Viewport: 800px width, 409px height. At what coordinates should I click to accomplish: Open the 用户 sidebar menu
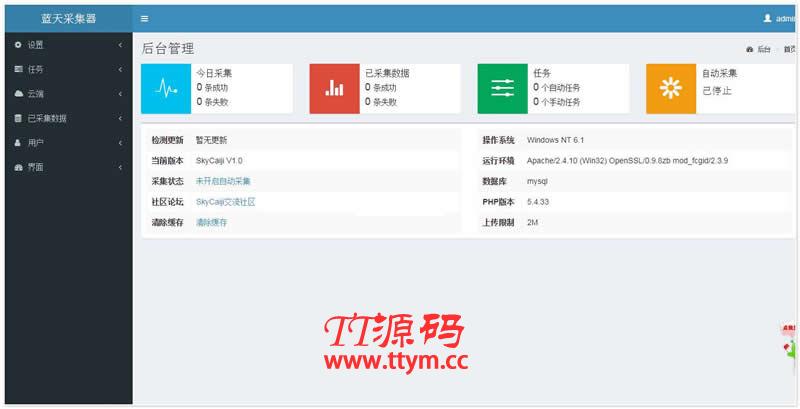tap(69, 143)
